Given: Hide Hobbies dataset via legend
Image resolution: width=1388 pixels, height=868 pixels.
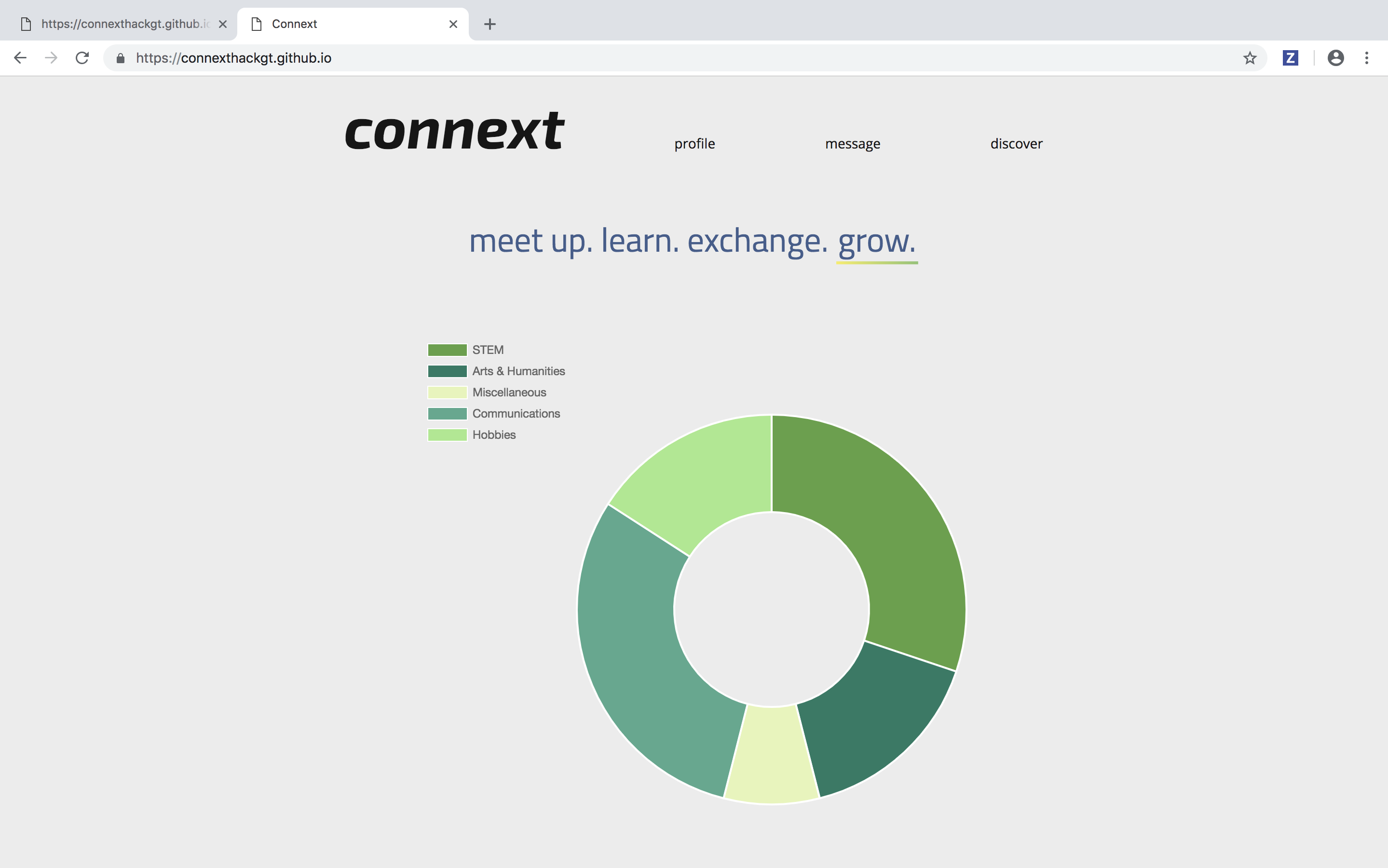Looking at the screenshot, I should (493, 434).
